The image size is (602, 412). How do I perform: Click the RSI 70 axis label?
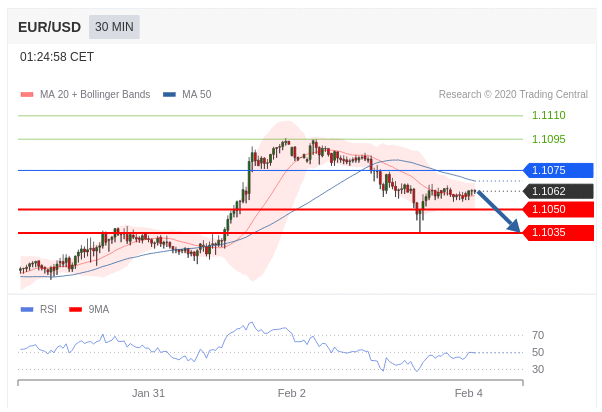pyautogui.click(x=538, y=335)
